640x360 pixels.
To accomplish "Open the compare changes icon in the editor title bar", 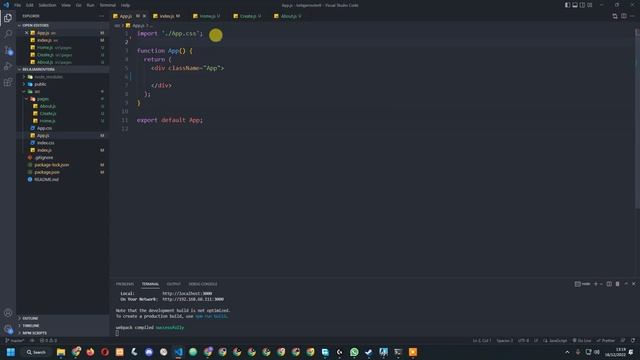I will [x=615, y=16].
